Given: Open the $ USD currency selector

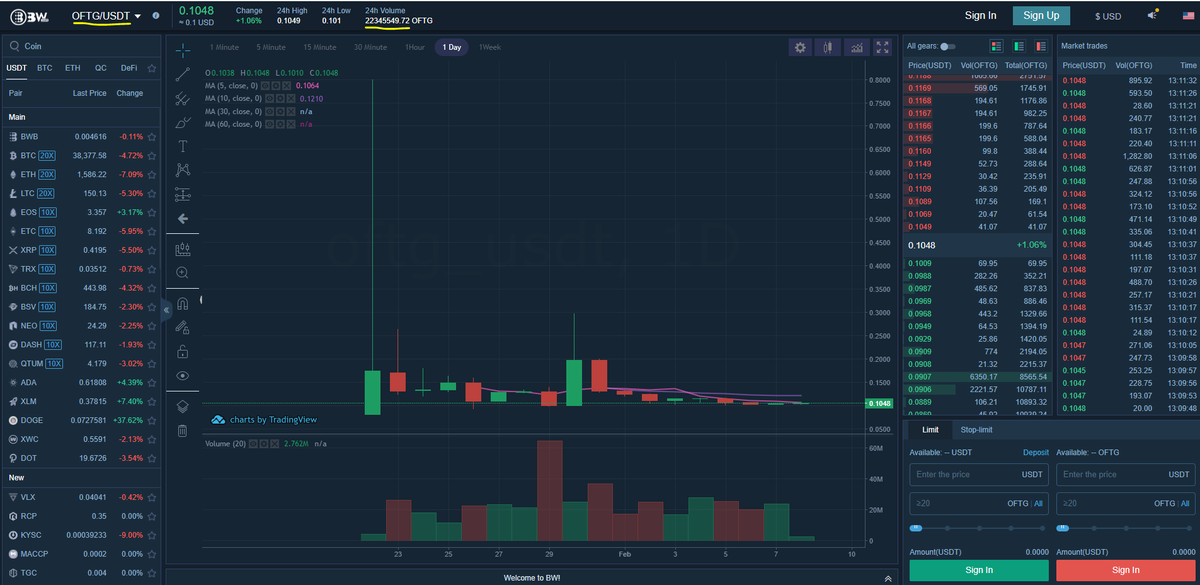Looking at the screenshot, I should (x=1108, y=16).
